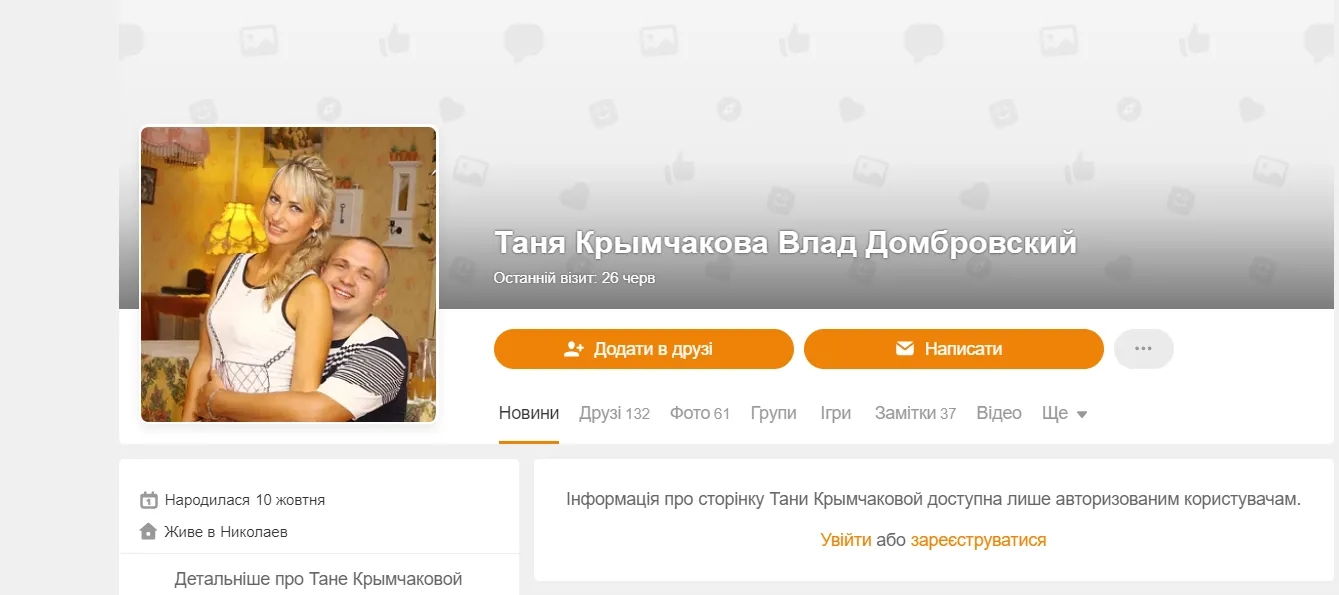Viewport: 1339px width, 595px height.
Task: Open the profile photo thumbnail
Action: (289, 274)
